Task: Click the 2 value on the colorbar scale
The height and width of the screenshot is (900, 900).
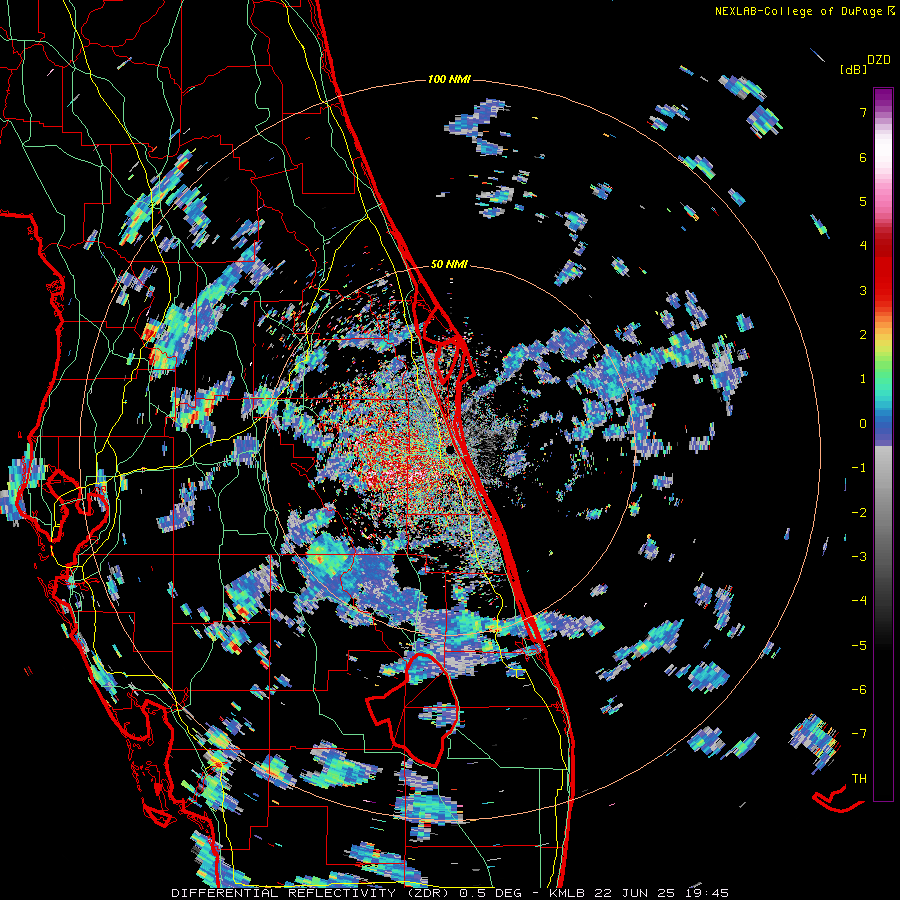Action: pyautogui.click(x=863, y=335)
